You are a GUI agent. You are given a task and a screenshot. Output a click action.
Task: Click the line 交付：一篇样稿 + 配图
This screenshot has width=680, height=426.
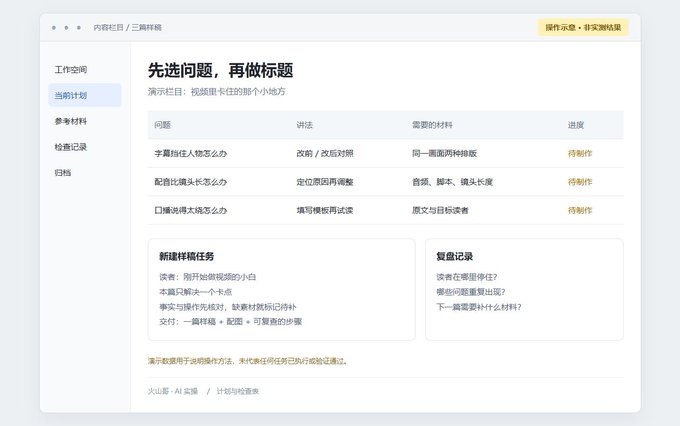point(230,321)
